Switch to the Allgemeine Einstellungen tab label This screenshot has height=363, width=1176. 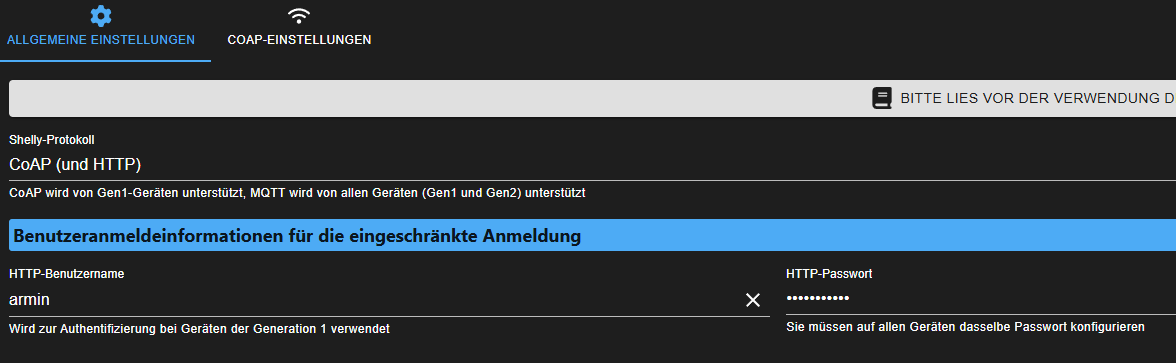(100, 40)
